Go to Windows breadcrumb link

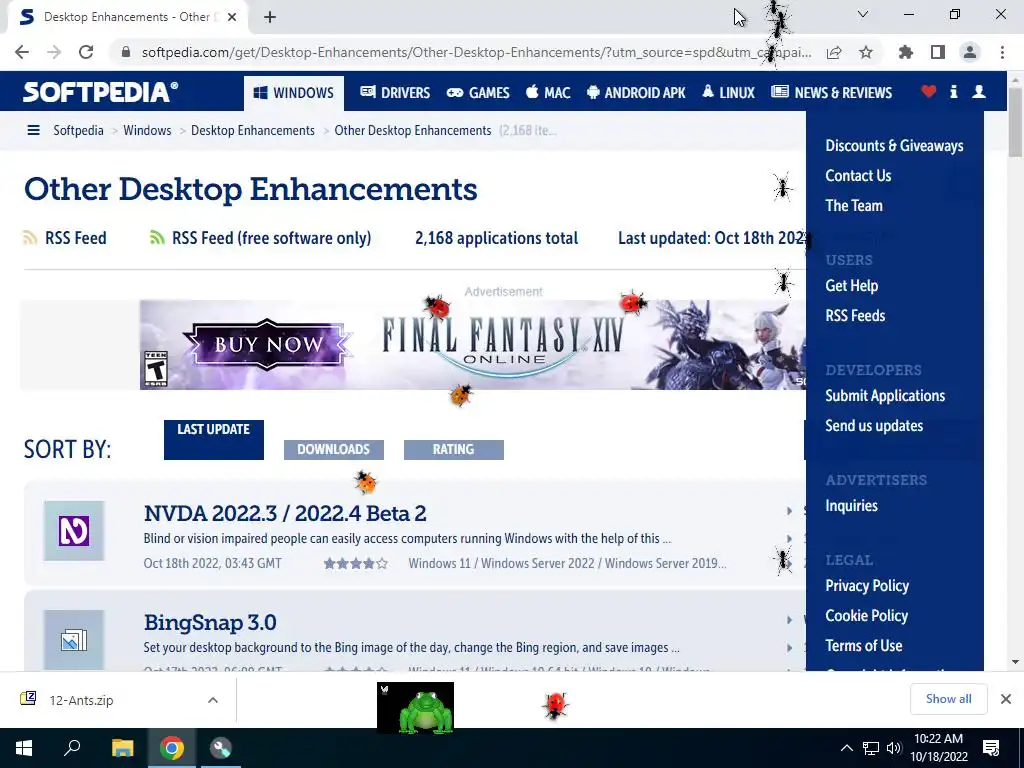[x=147, y=131]
